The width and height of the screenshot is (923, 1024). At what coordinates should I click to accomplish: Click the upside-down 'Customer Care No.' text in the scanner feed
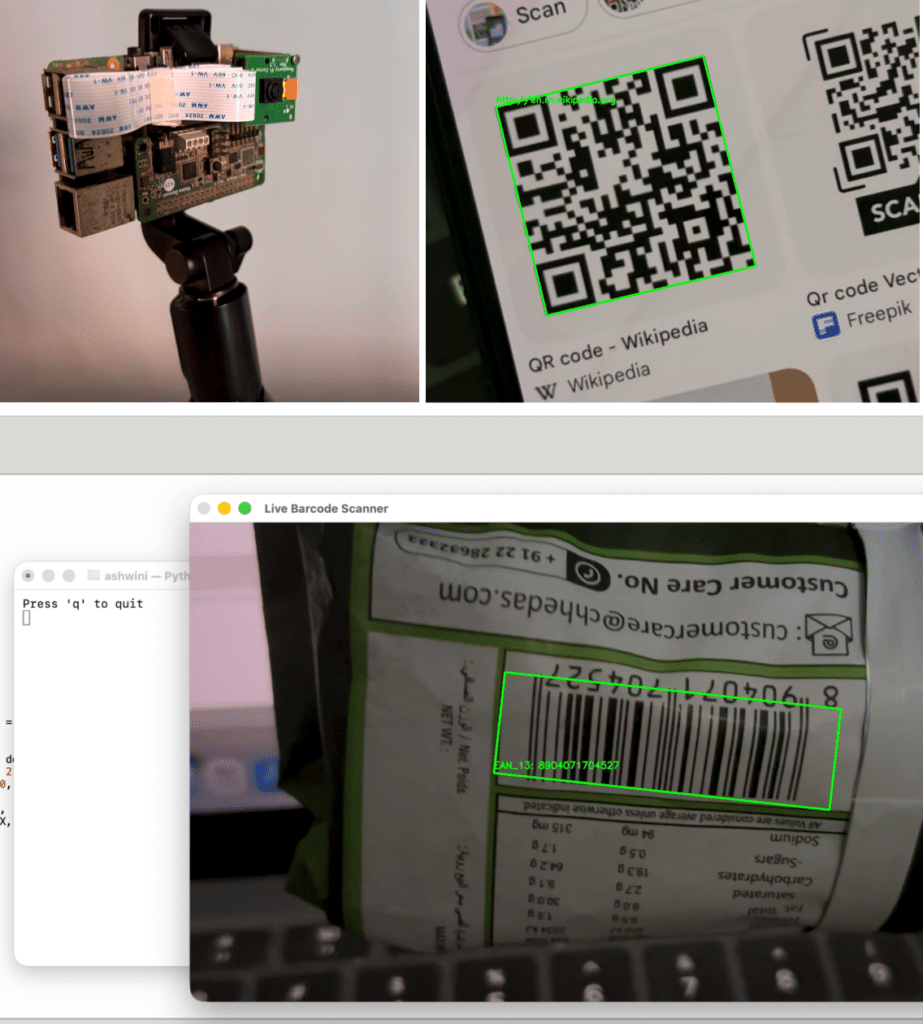(732, 584)
